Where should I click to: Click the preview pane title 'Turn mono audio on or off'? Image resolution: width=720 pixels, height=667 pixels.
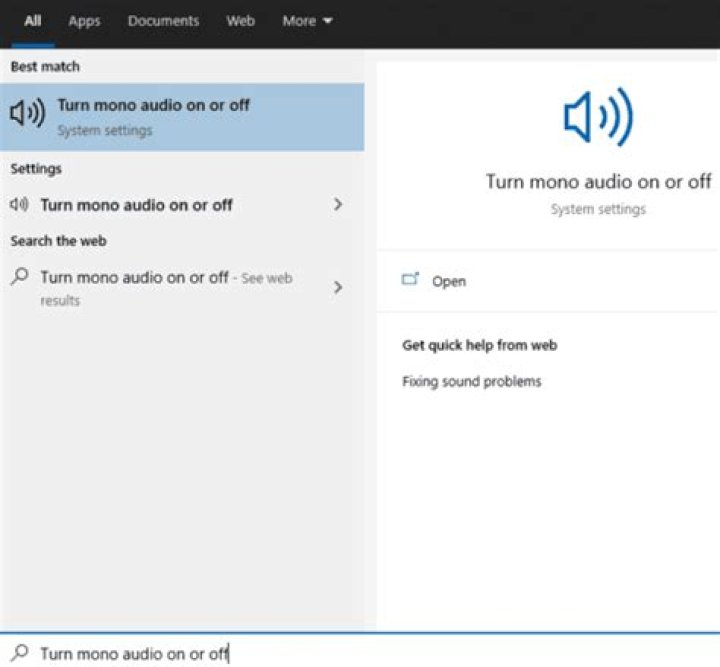(598, 181)
